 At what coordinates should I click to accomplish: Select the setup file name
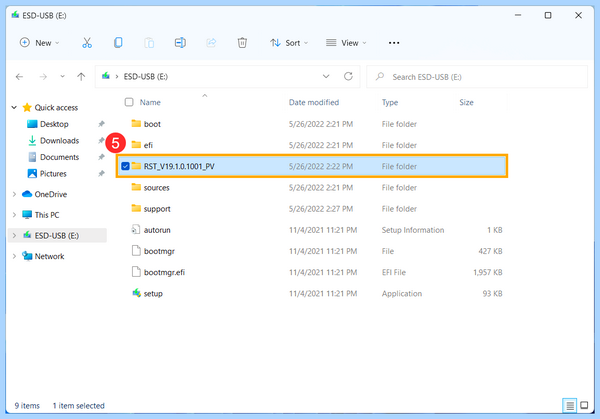coord(153,293)
